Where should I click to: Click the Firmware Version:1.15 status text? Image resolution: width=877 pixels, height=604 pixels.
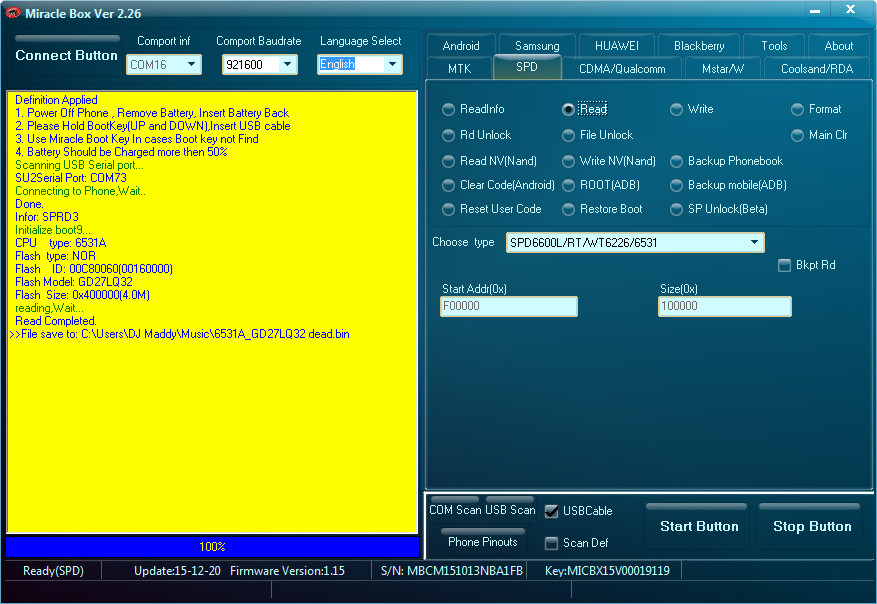(x=287, y=571)
